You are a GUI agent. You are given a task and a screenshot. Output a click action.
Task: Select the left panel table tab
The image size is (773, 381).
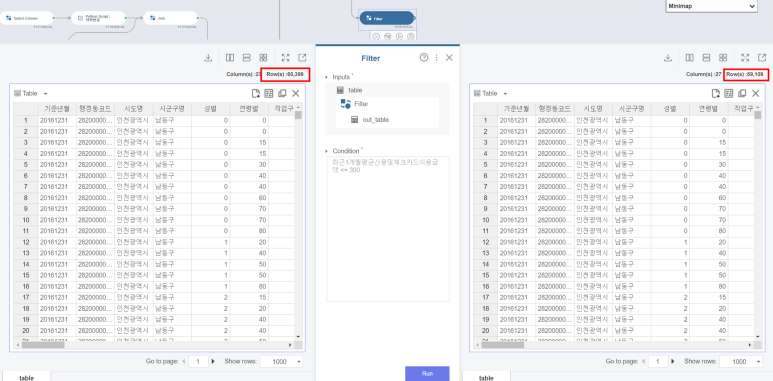point(26,377)
